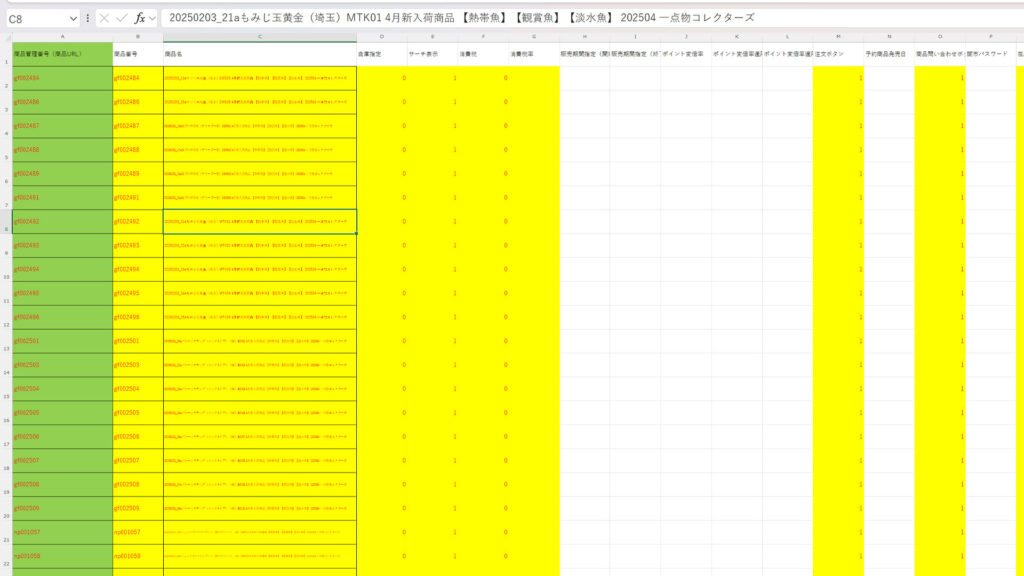The width and height of the screenshot is (1024, 576).
Task: Select column F header
Action: (483, 37)
